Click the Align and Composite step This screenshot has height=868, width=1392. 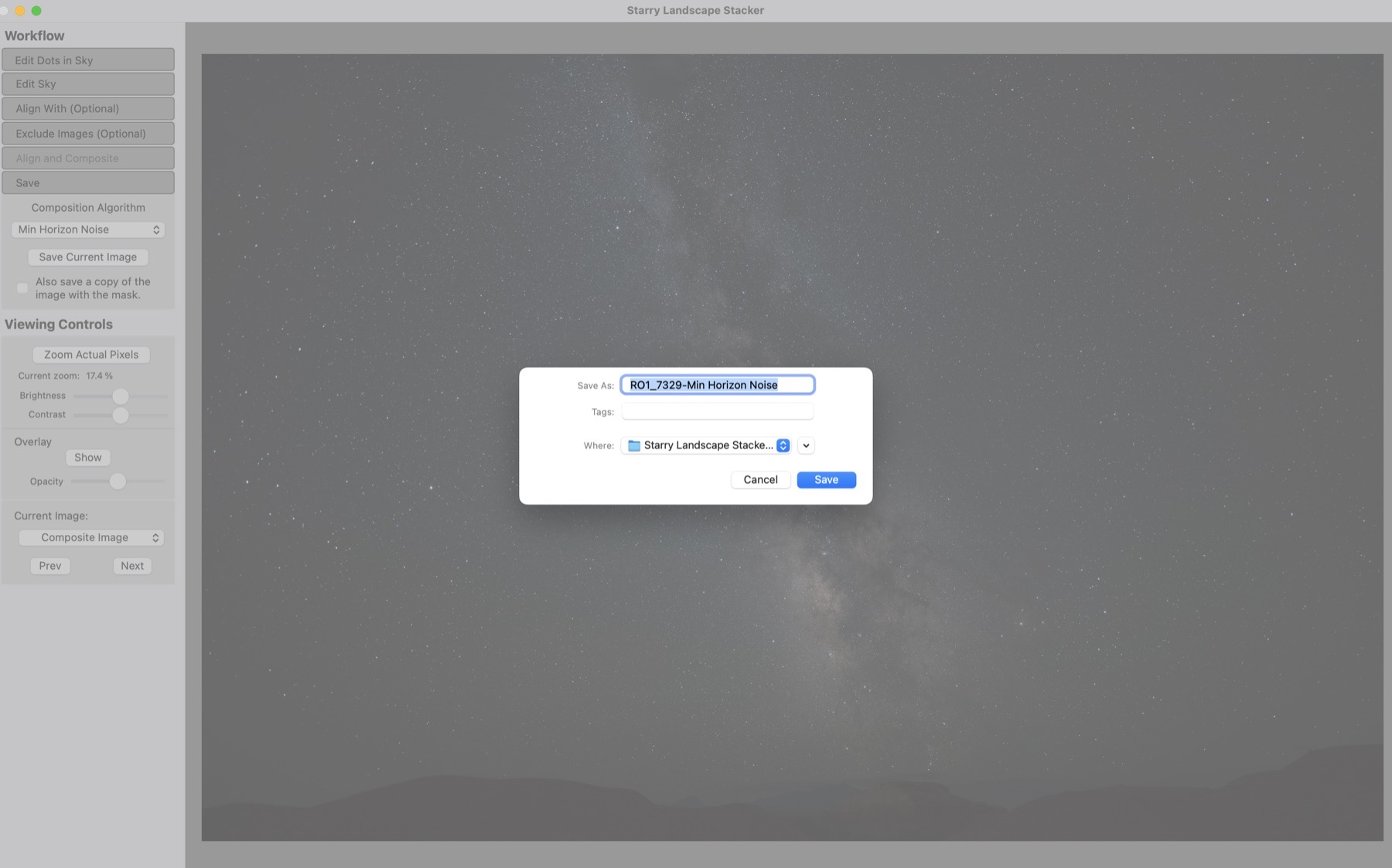point(88,158)
